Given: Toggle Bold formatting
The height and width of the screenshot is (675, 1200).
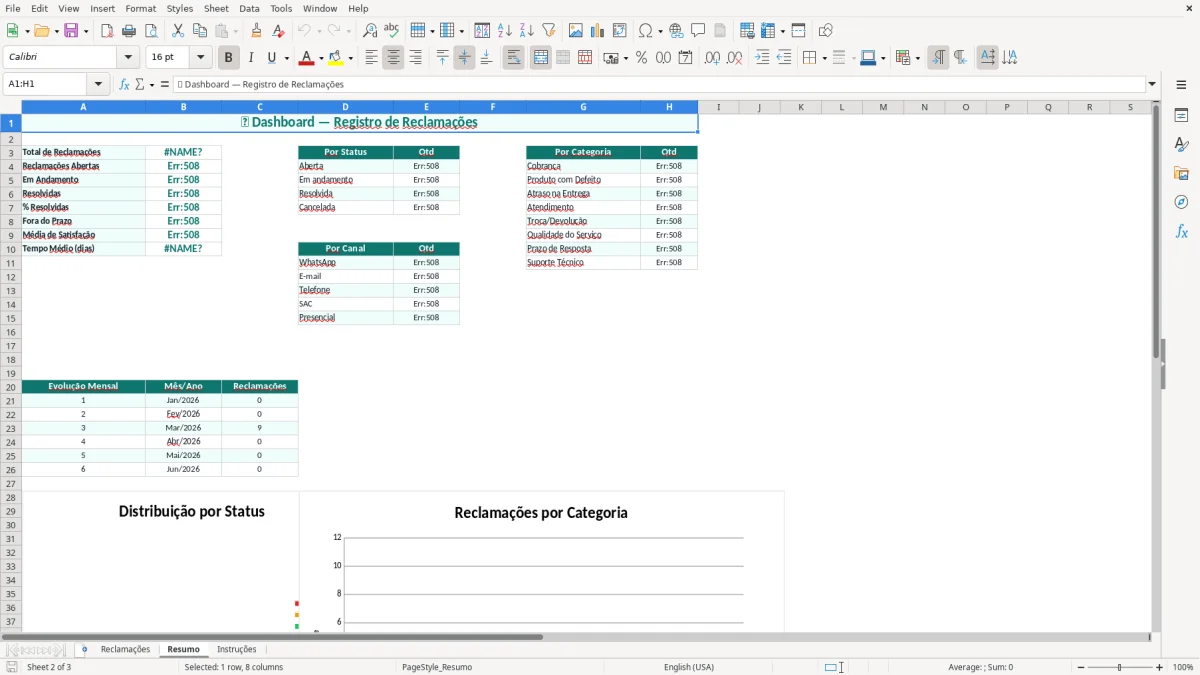Looking at the screenshot, I should point(229,58).
